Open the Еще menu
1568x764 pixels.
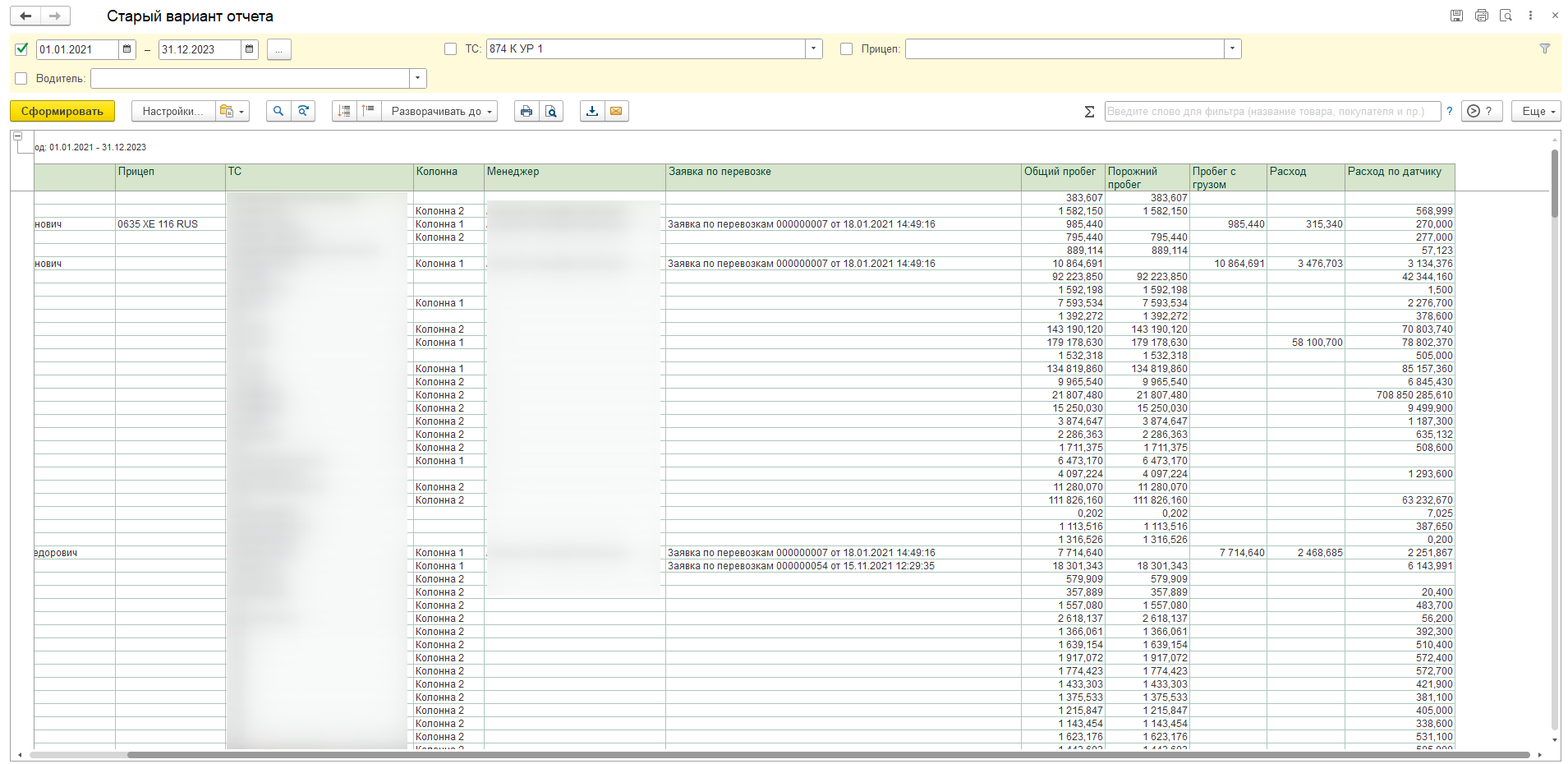pyautogui.click(x=1536, y=112)
